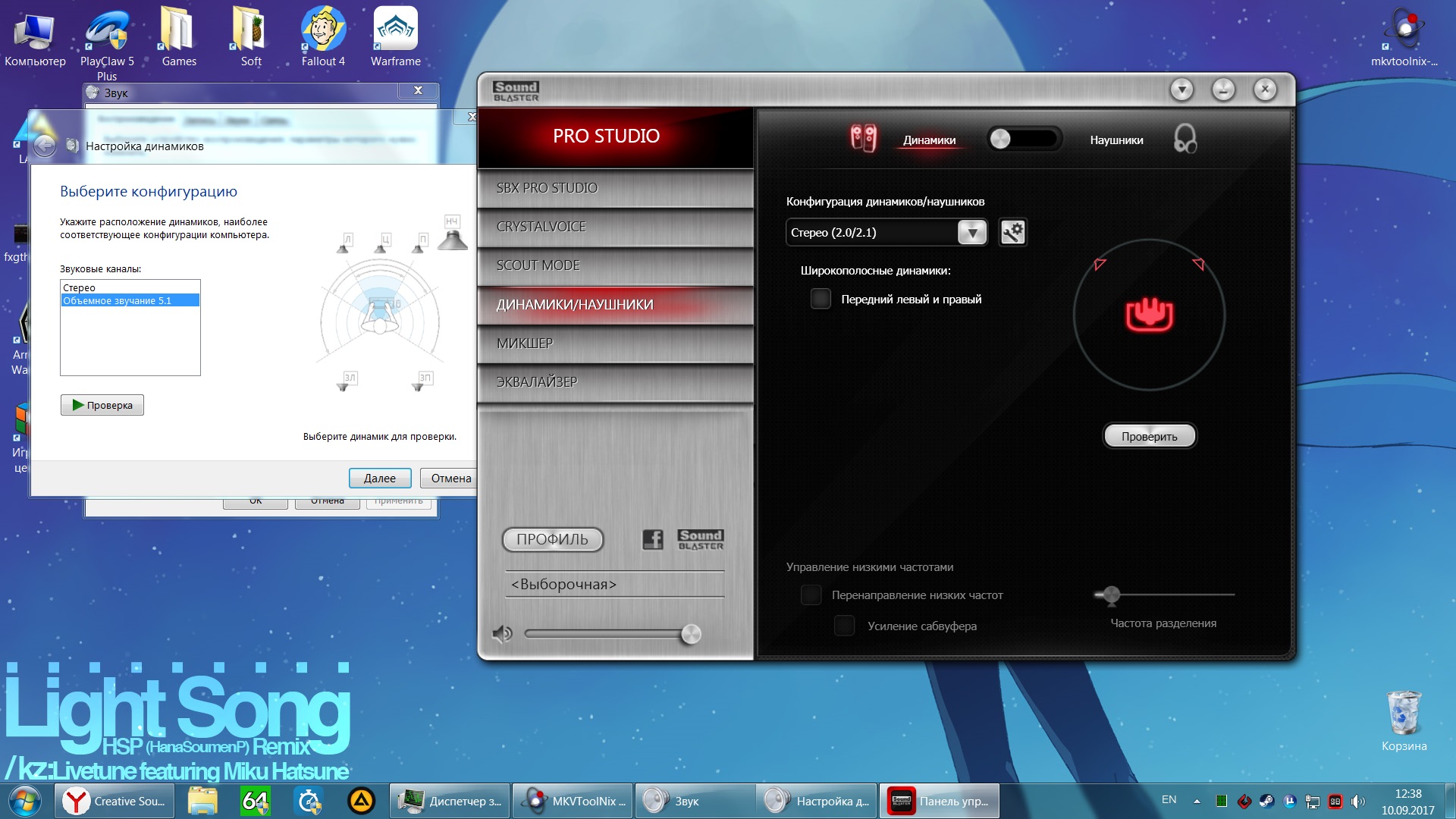The height and width of the screenshot is (819, 1456).
Task: Enable Передний левый и правый checkbox
Action: (x=821, y=299)
